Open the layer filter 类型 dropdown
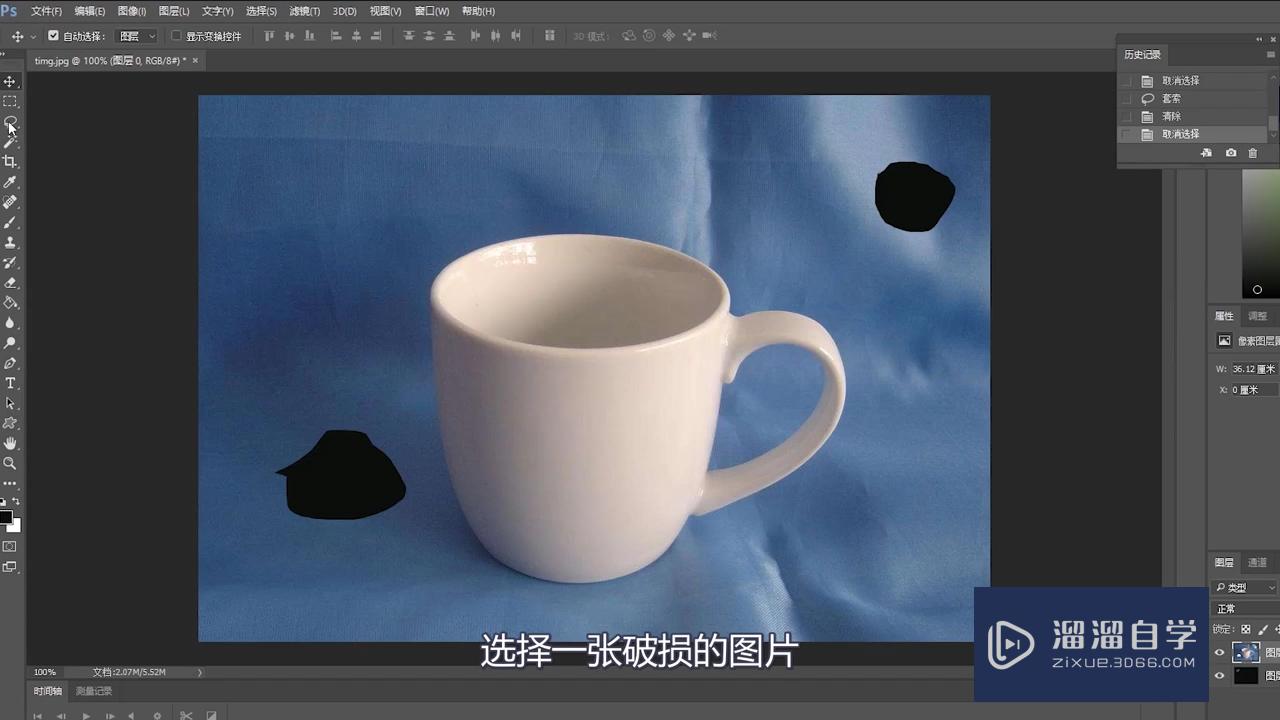This screenshot has width=1280, height=720. 1245,588
